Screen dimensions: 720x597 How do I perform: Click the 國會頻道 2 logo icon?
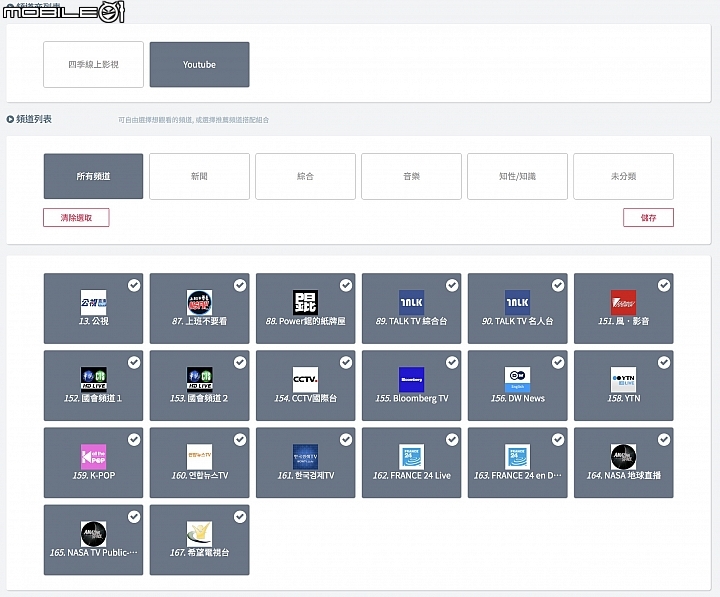[199, 379]
